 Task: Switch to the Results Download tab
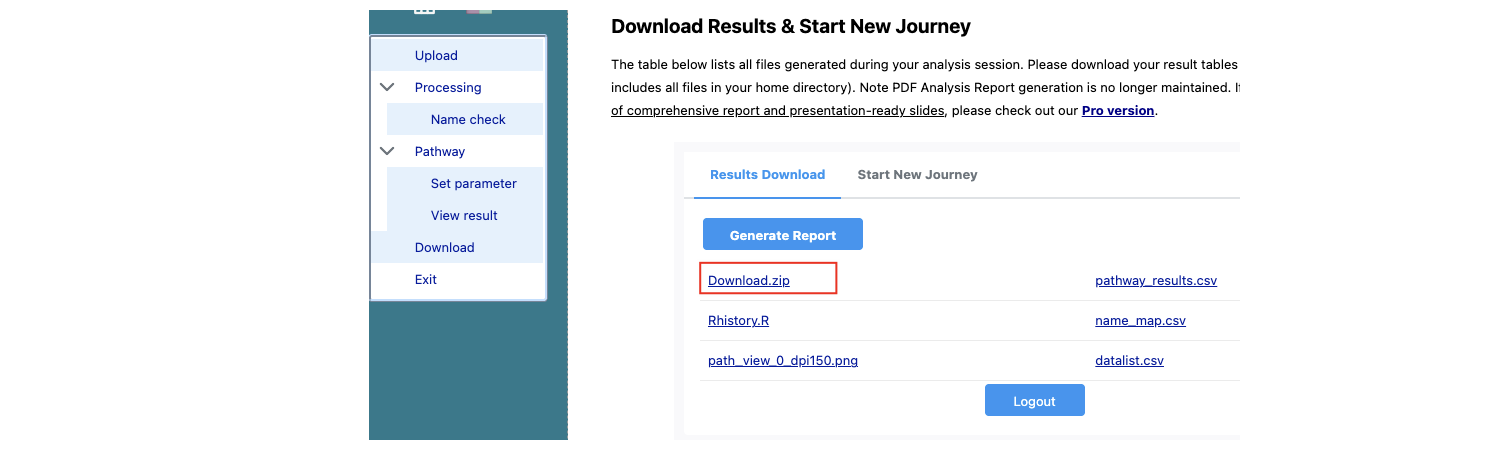(x=767, y=174)
